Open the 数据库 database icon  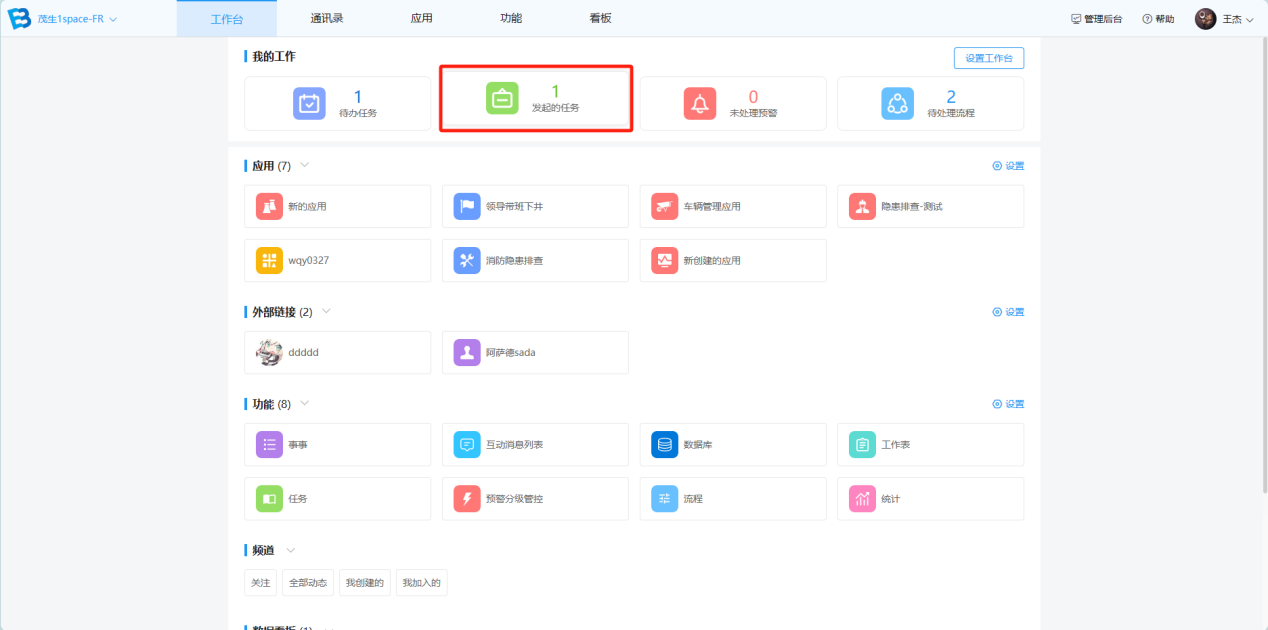665,444
